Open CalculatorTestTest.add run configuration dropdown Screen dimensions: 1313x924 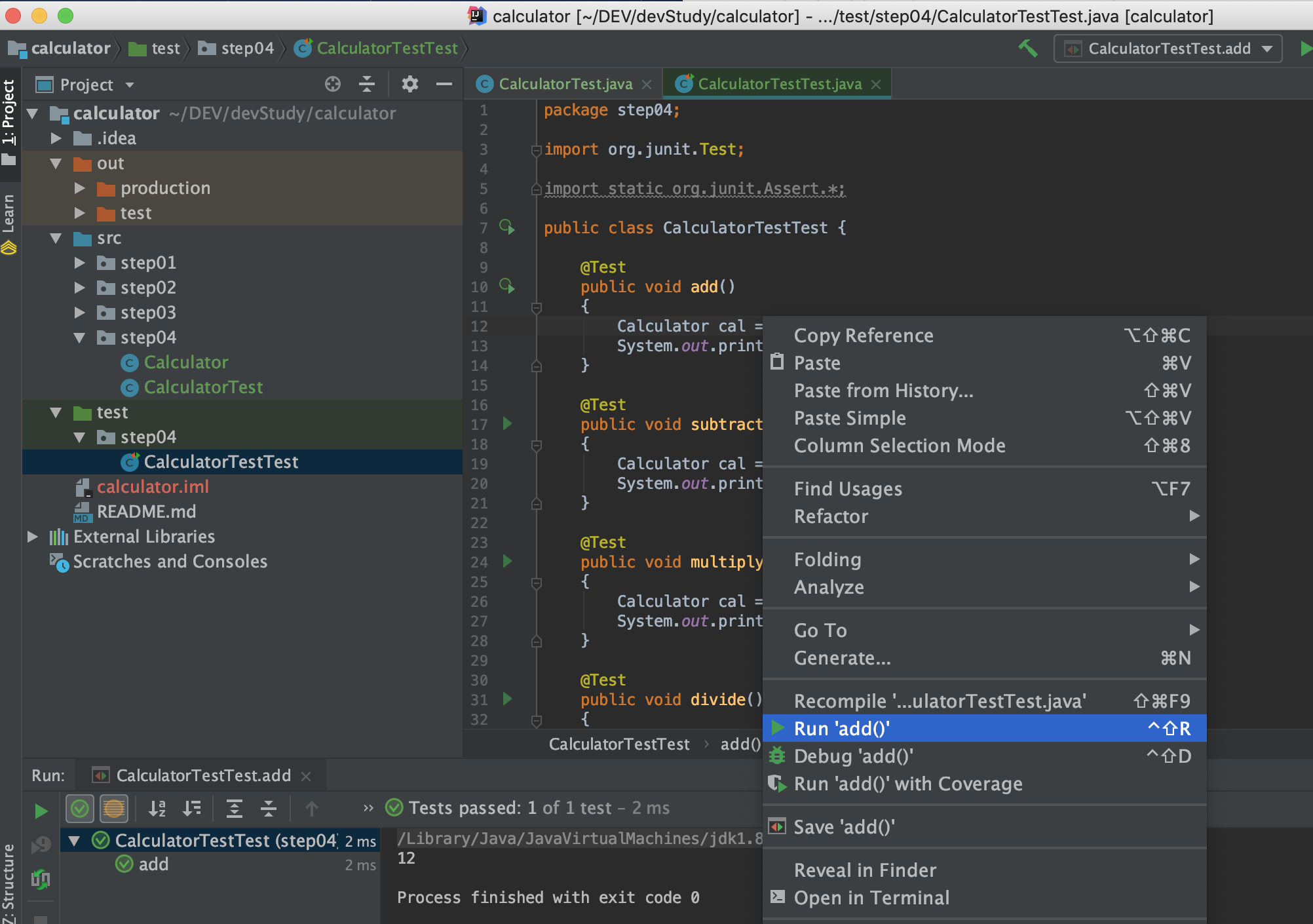1168,48
